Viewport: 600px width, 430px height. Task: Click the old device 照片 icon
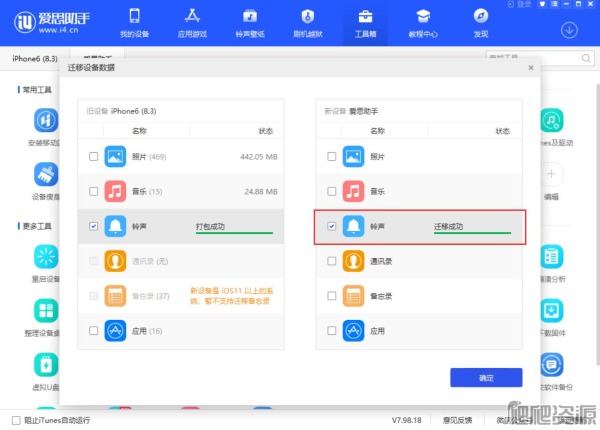point(115,156)
